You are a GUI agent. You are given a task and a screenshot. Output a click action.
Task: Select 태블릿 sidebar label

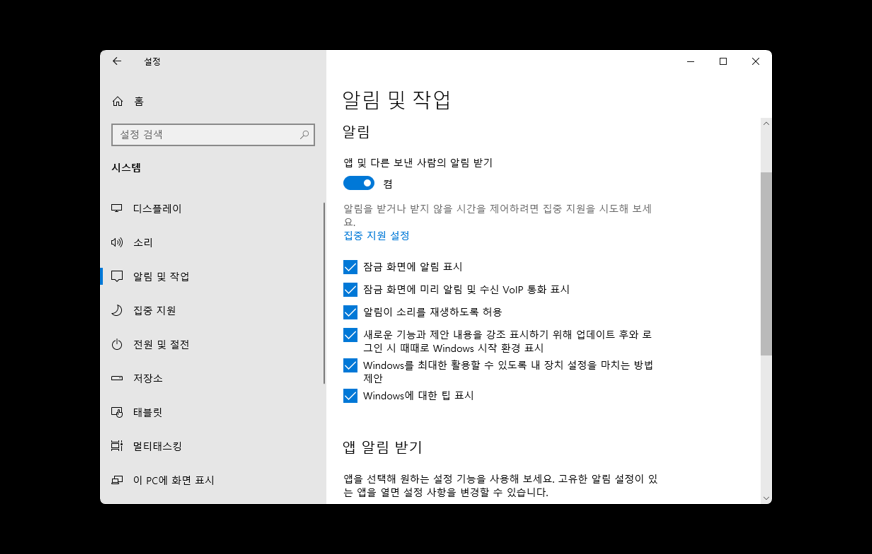tap(147, 412)
